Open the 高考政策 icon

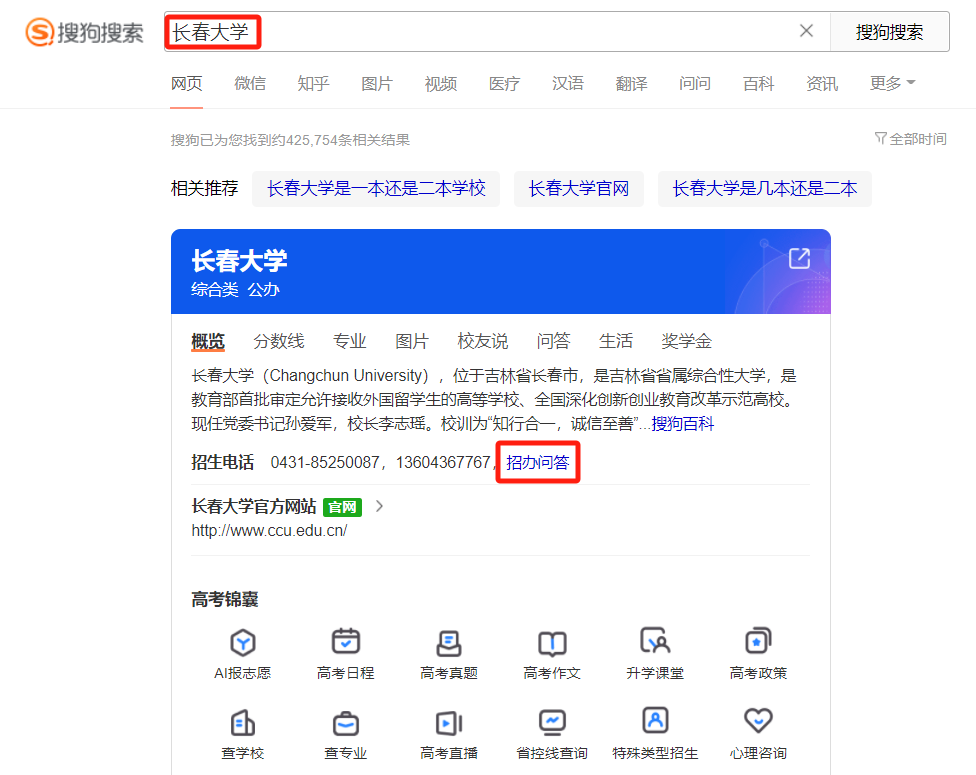pyautogui.click(x=758, y=642)
